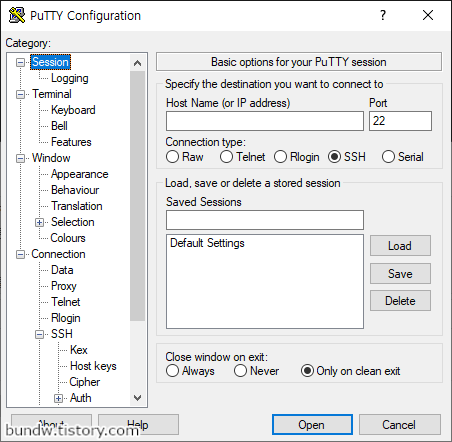Open the Kex category
452x442 pixels.
[x=79, y=350]
